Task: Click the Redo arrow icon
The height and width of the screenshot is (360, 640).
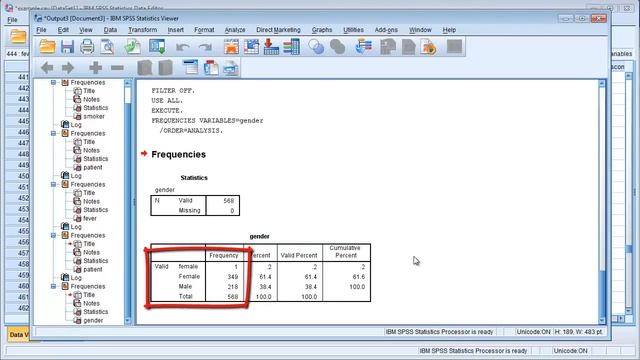Action: click(205, 47)
